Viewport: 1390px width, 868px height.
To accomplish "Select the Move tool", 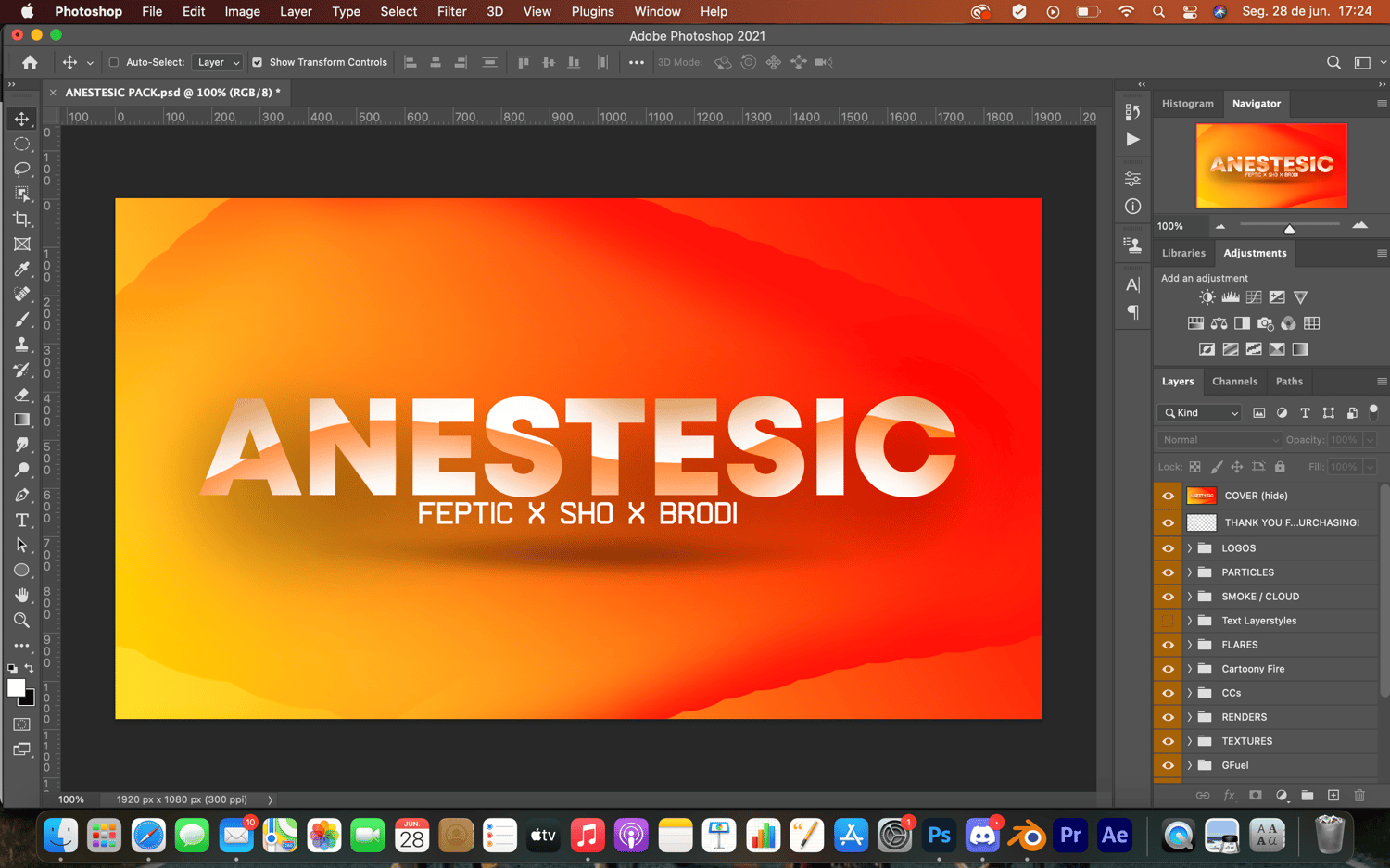I will (22, 119).
